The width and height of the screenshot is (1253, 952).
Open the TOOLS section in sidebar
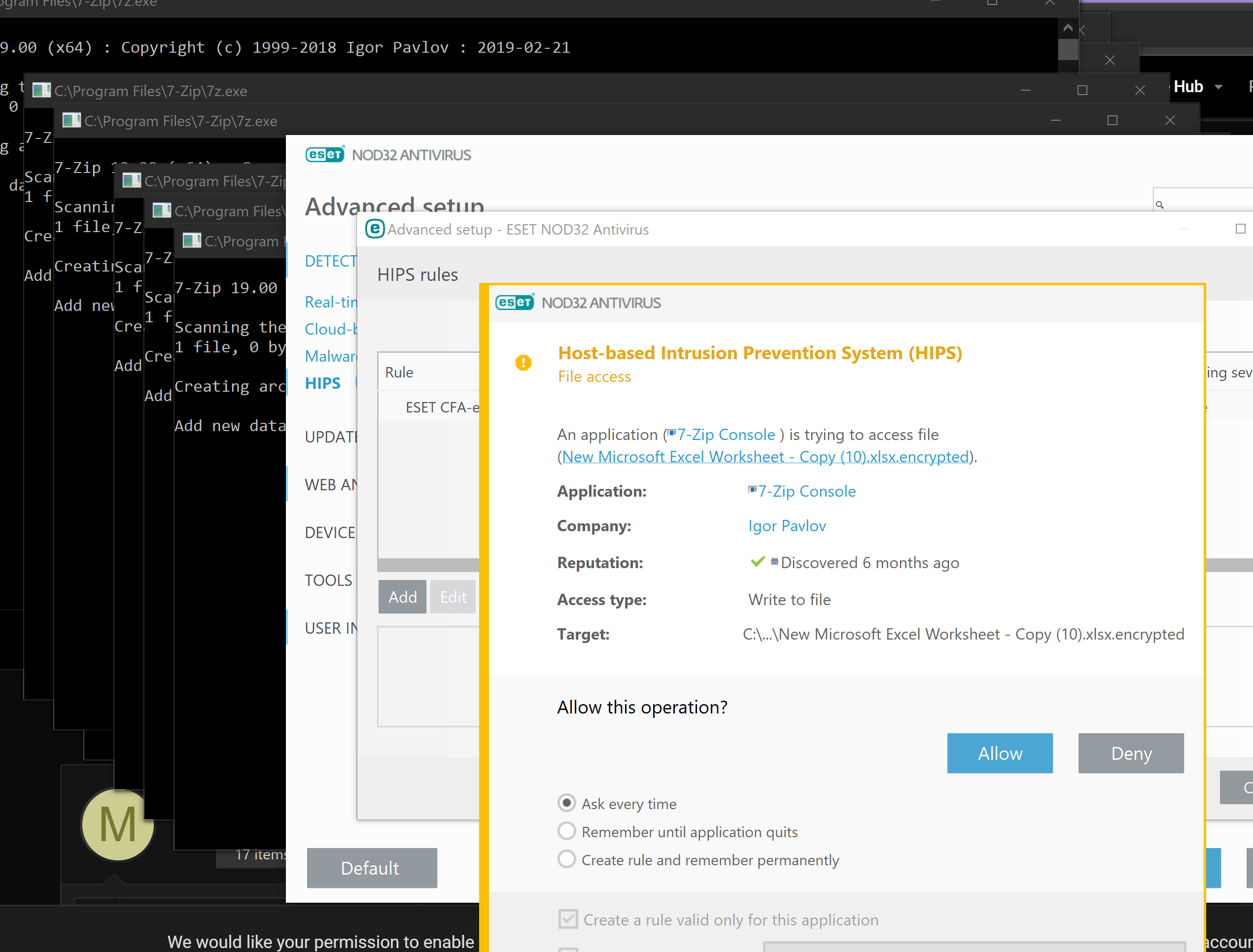tap(328, 580)
